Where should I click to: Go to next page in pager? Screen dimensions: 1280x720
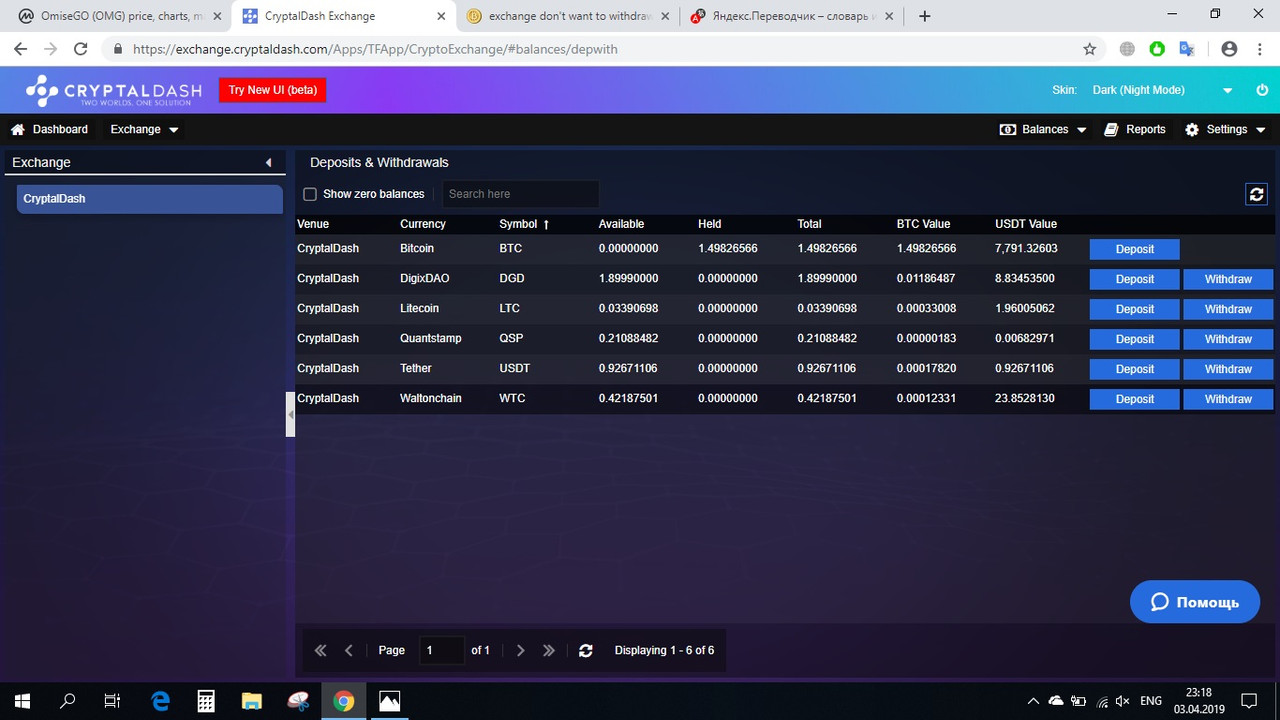[521, 650]
